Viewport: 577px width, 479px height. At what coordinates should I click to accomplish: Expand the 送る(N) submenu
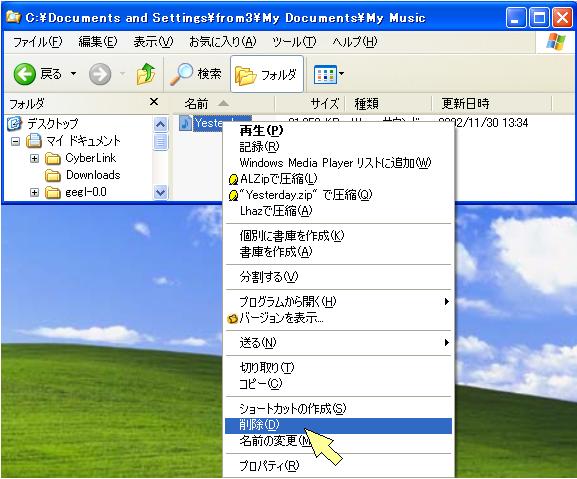pos(339,343)
